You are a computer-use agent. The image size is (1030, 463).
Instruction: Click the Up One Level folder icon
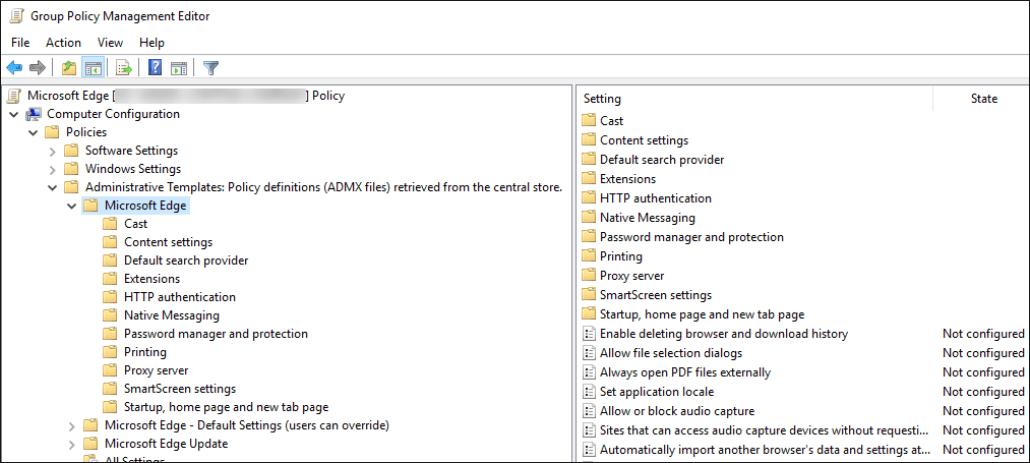point(68,68)
